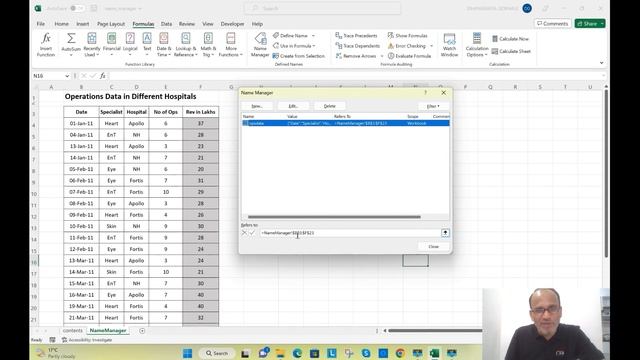Open Math & Trig functions
640x360 pixels.
point(208,45)
